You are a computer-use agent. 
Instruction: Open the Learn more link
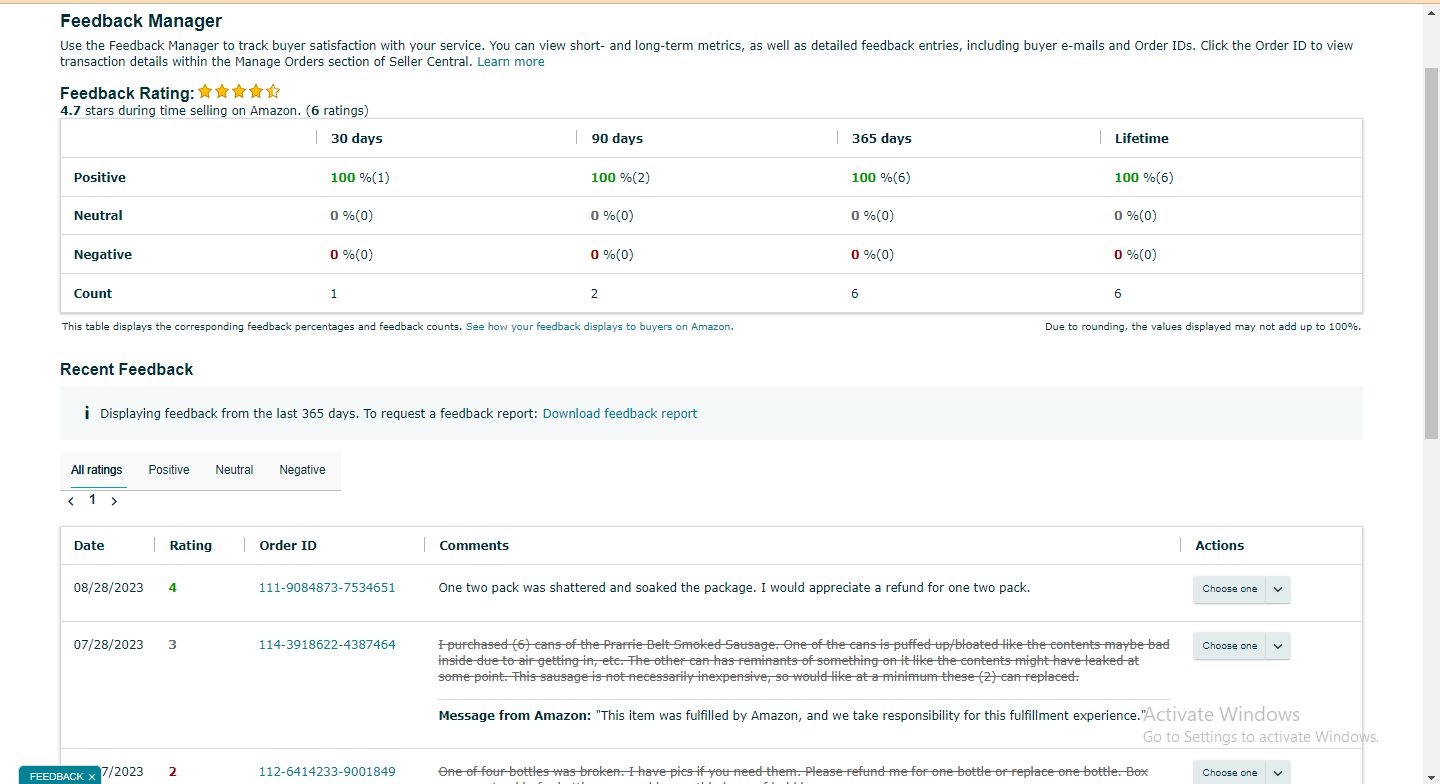click(510, 62)
